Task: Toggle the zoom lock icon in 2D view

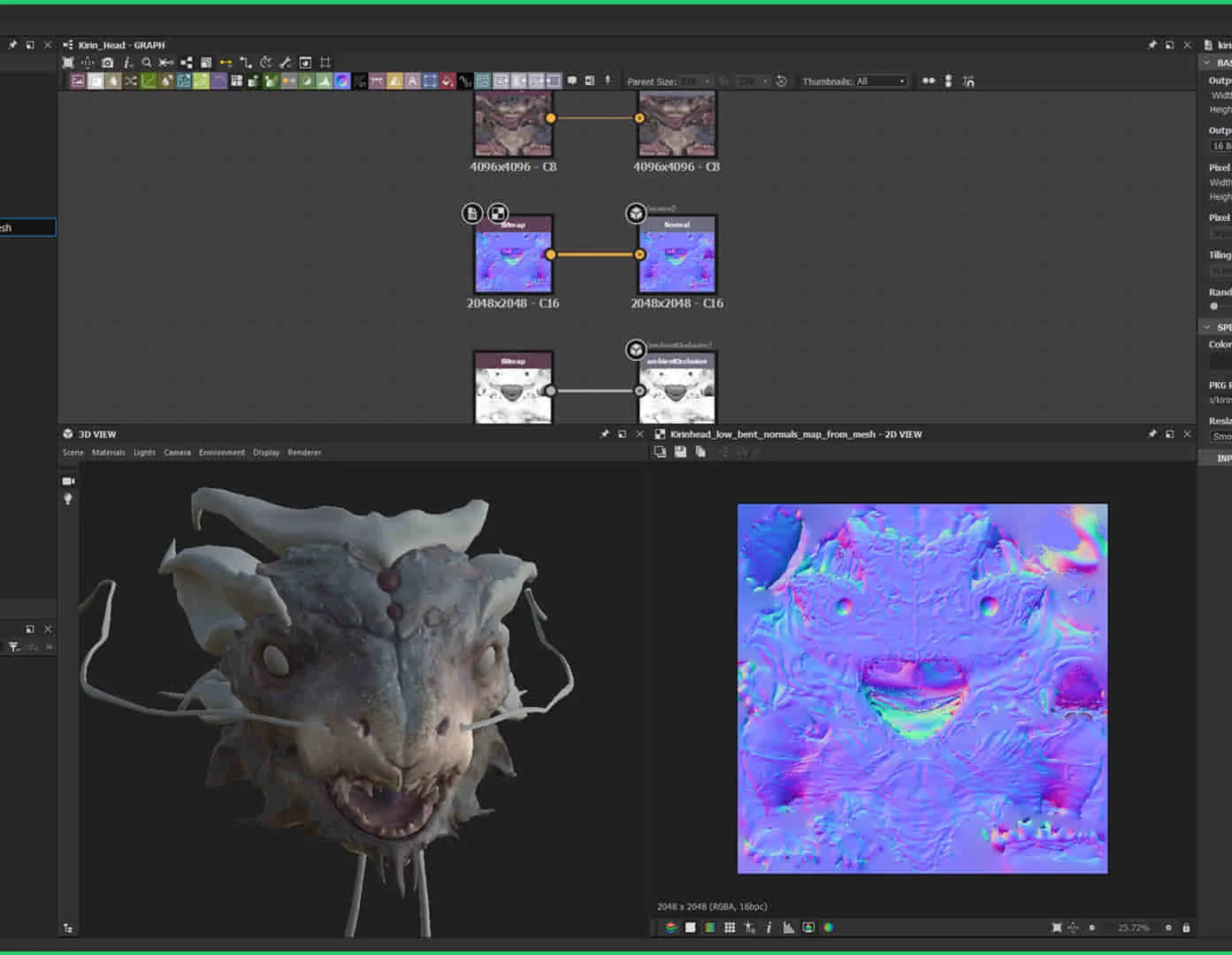Action: click(1186, 928)
